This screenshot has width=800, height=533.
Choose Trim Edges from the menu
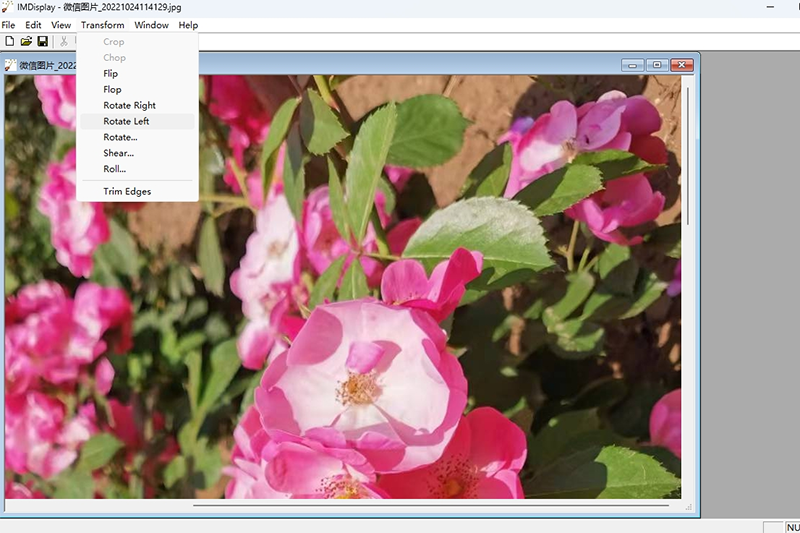tap(127, 192)
